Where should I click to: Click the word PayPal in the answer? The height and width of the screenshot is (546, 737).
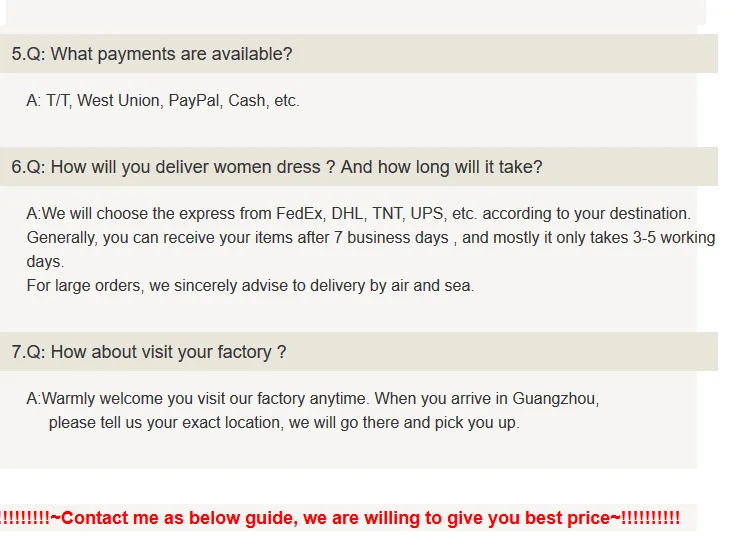coord(194,101)
